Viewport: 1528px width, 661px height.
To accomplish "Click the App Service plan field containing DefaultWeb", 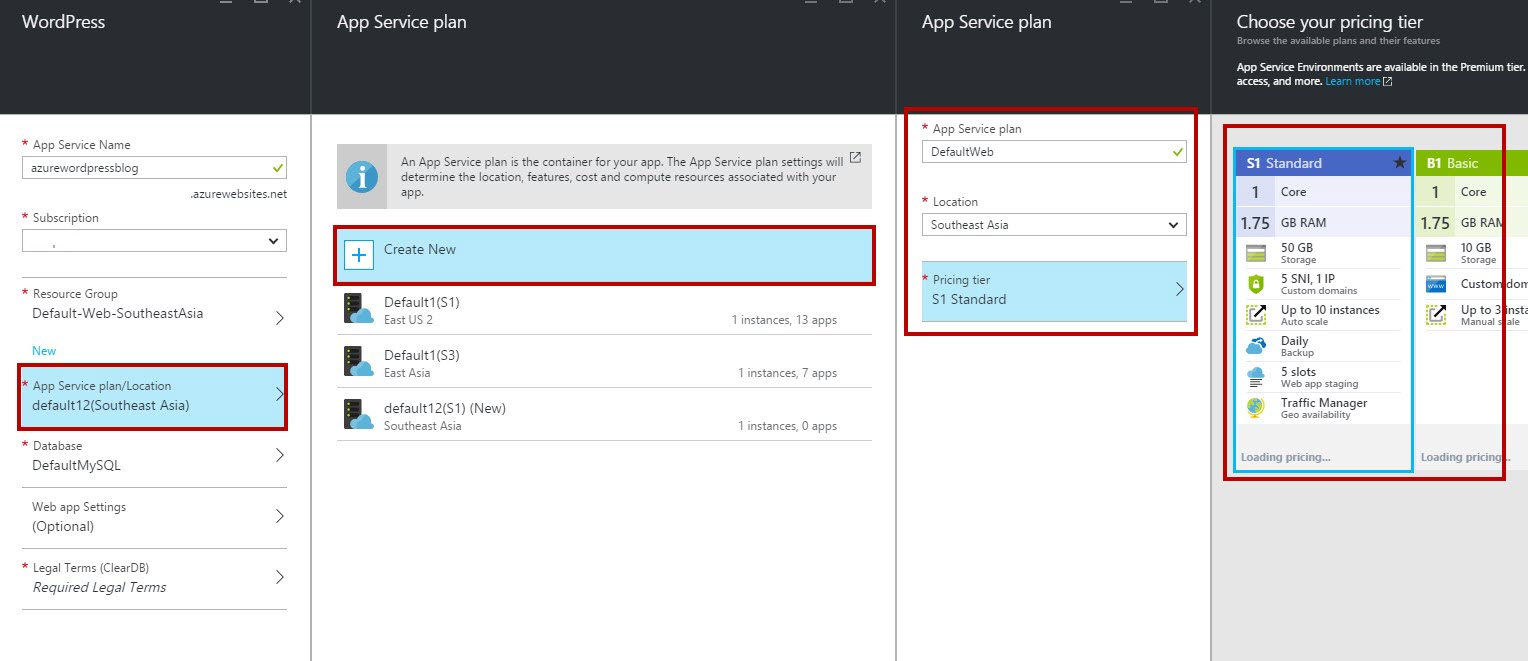I will [1054, 152].
